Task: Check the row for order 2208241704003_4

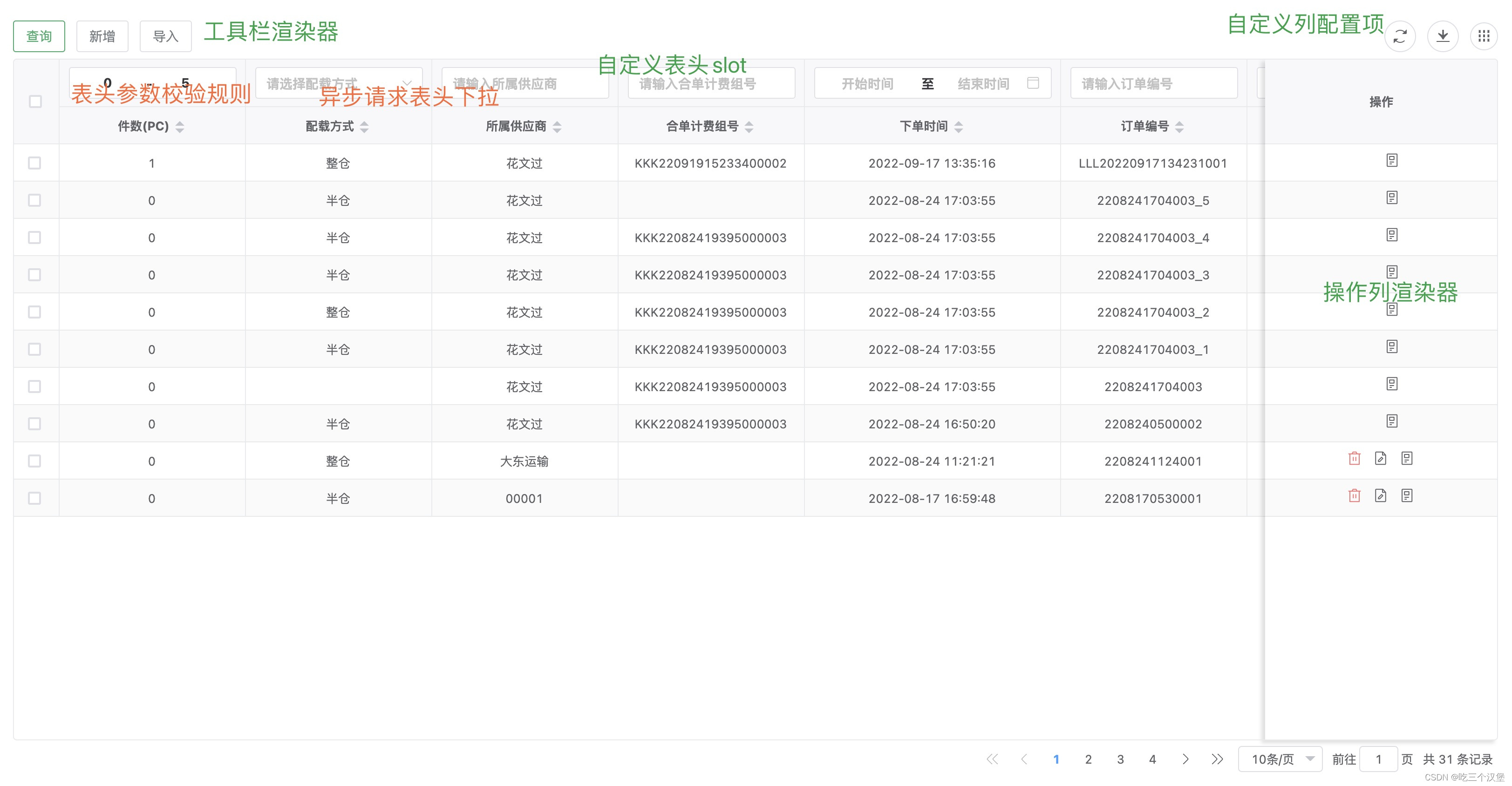Action: point(34,237)
